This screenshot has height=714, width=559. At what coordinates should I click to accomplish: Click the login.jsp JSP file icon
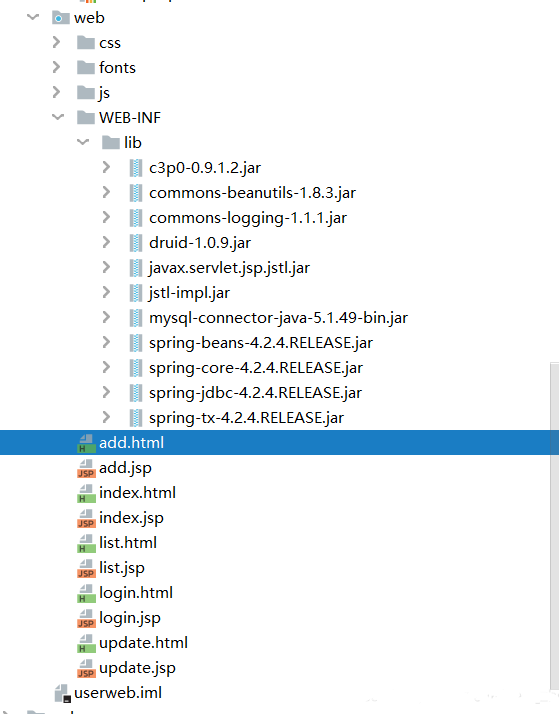[86, 618]
